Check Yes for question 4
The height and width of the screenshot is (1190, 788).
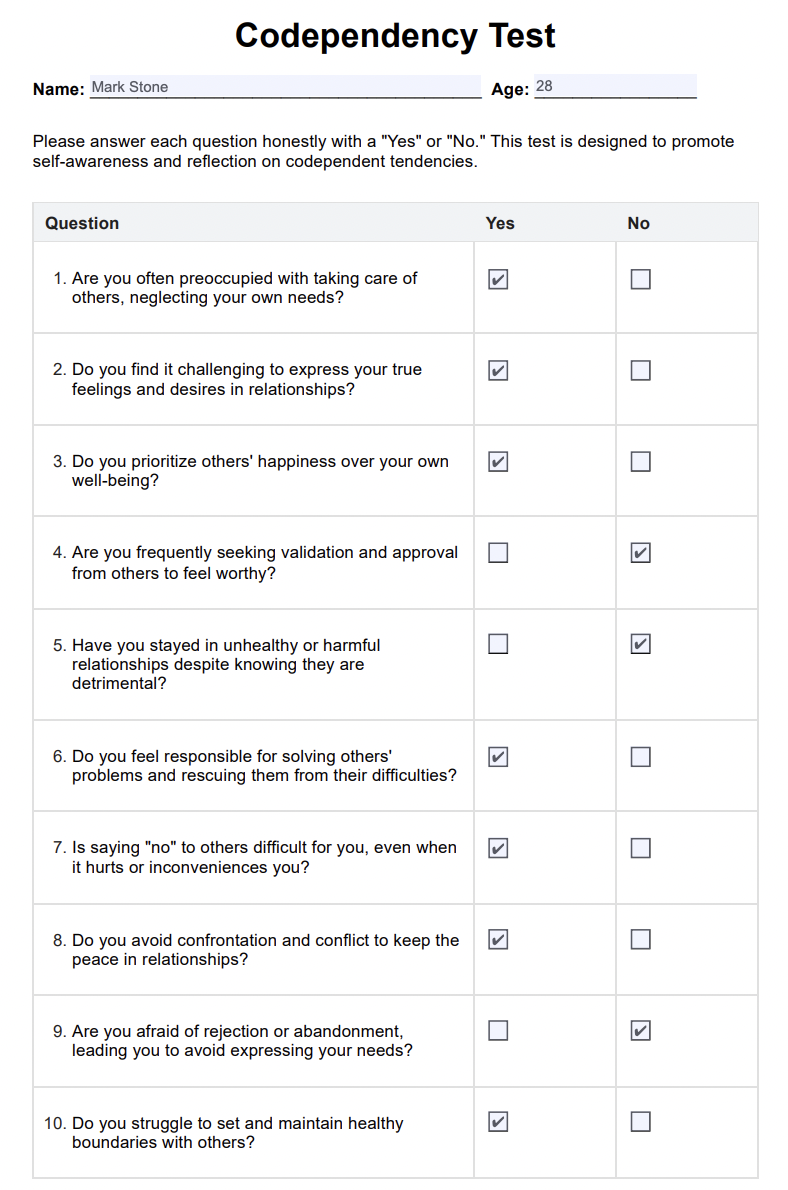498,553
